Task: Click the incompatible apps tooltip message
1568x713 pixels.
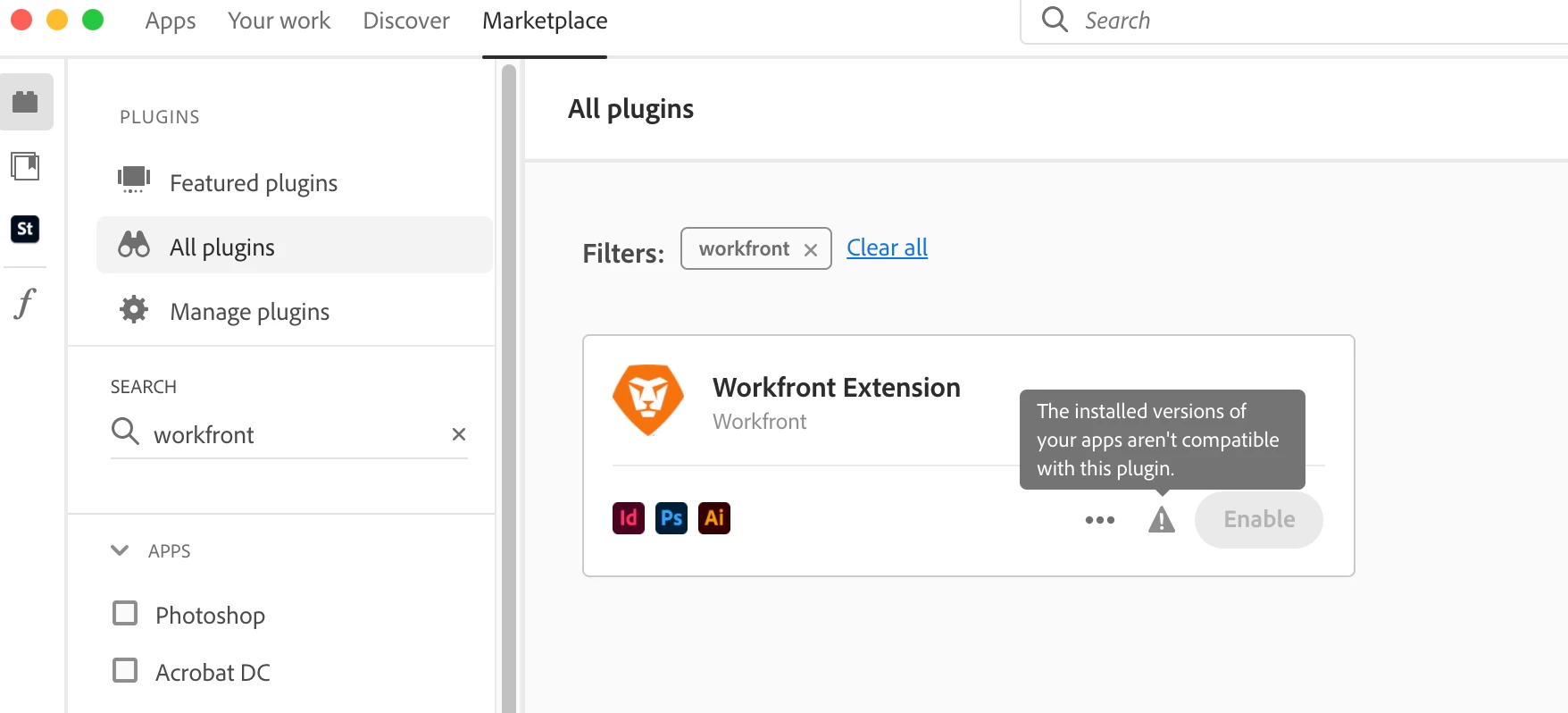Action: tap(1163, 440)
